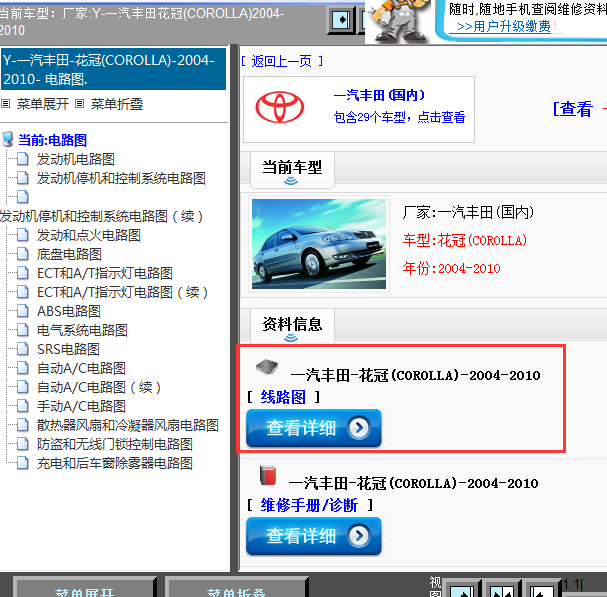Click the grey chip icon above 线路图
The width and height of the screenshot is (607, 597).
click(x=267, y=366)
